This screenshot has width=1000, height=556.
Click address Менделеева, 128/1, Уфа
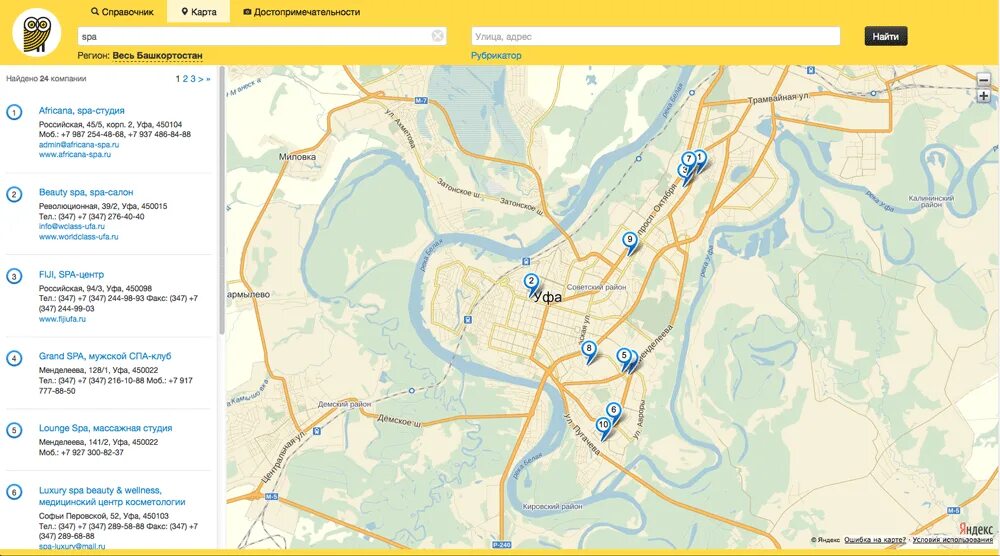[98, 370]
